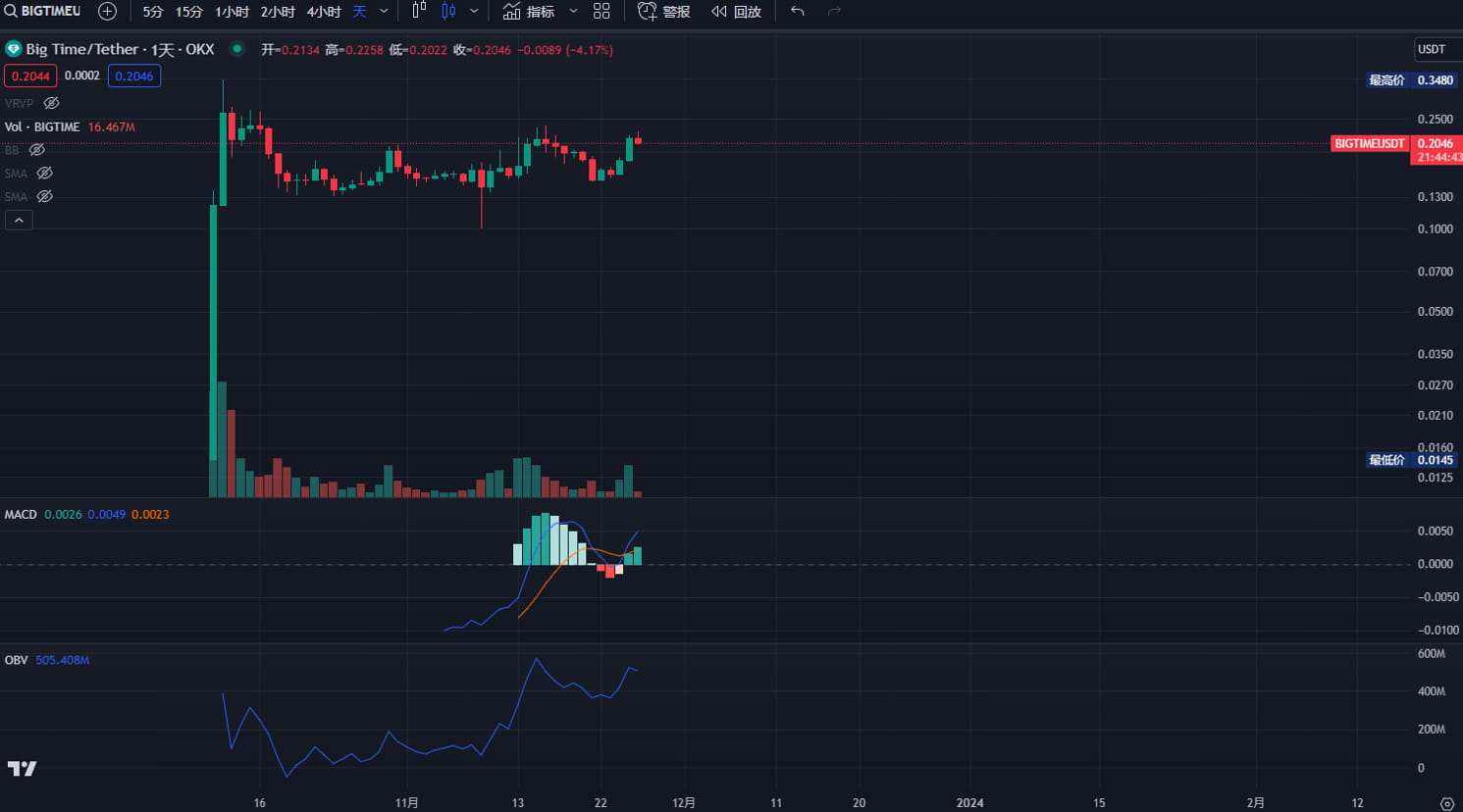Create an alert with 警报 button

point(664,12)
